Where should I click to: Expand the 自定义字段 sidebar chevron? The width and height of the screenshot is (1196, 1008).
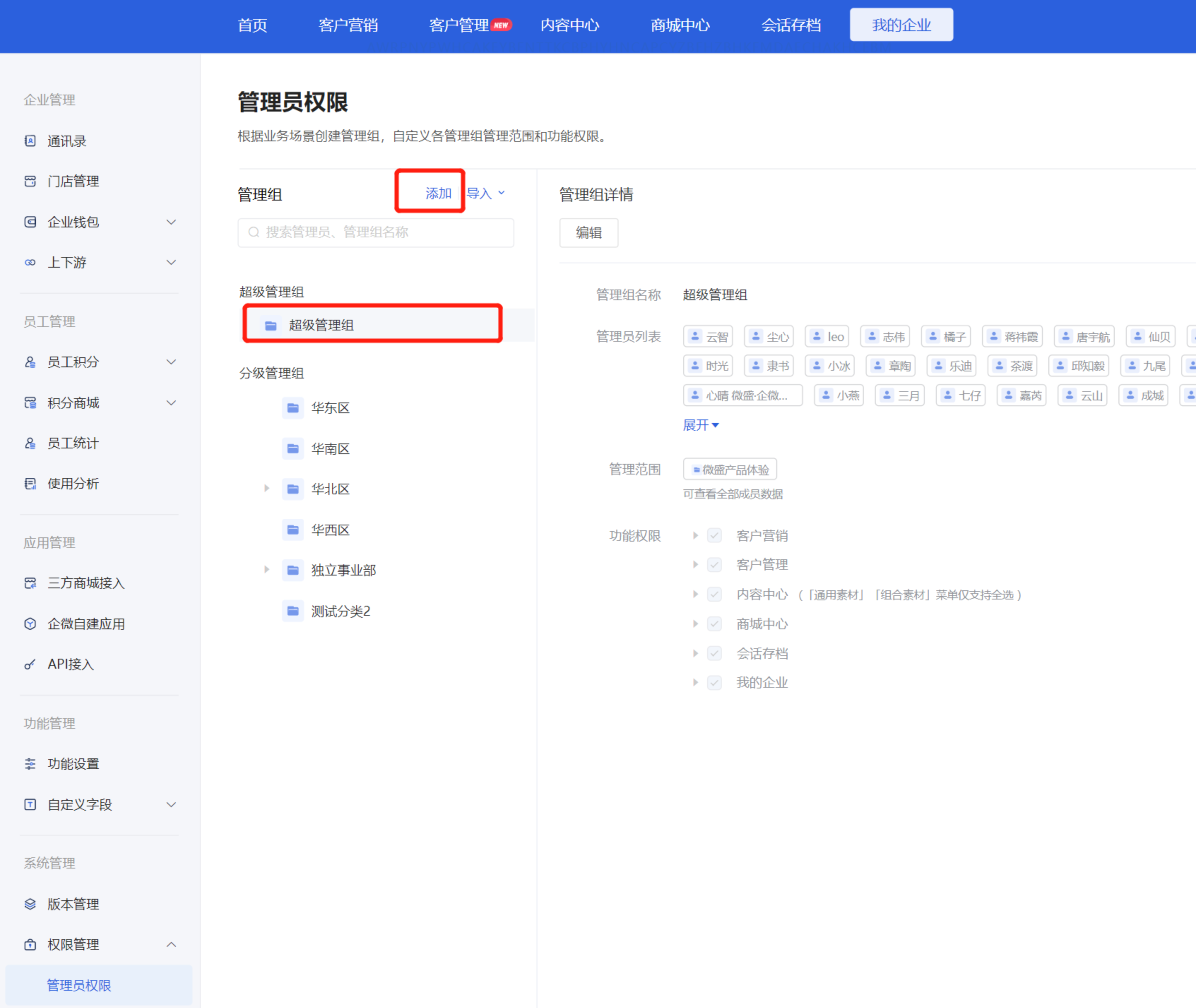coord(171,805)
